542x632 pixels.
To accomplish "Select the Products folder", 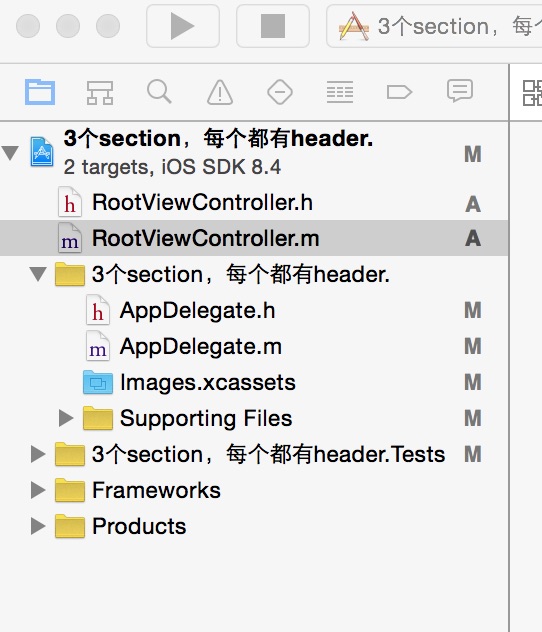I will tap(70, 526).
